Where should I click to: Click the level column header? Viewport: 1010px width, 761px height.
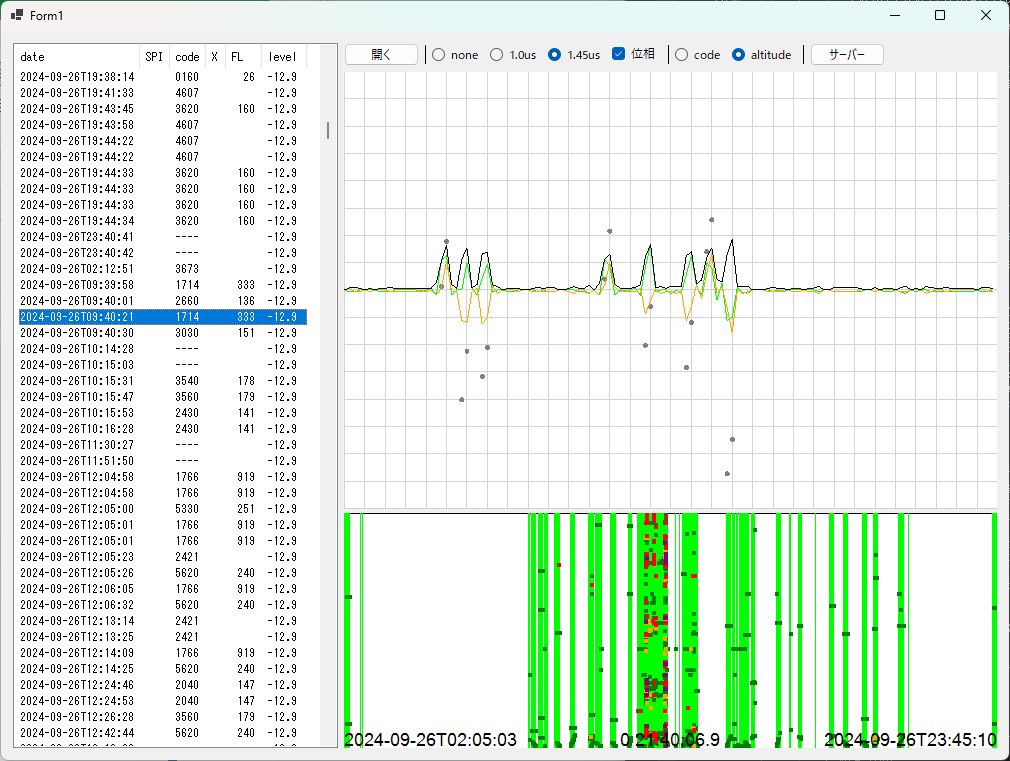coord(282,57)
